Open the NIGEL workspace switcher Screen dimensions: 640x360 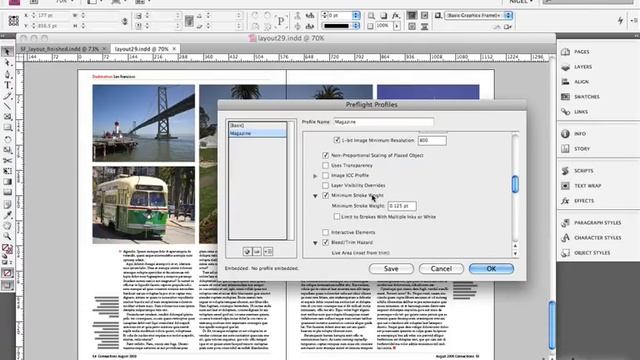(522, 2)
